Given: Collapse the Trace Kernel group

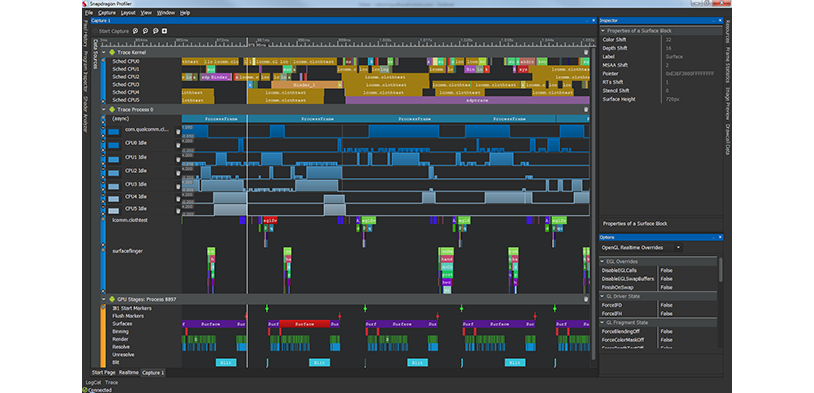Looking at the screenshot, I should 103,52.
